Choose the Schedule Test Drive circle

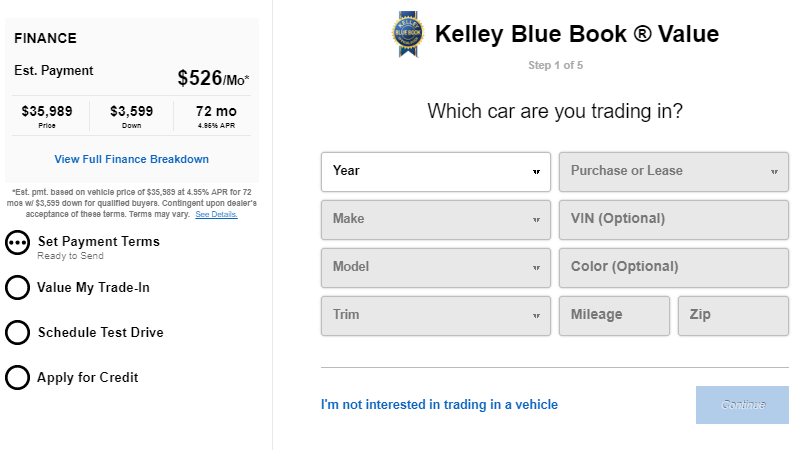point(18,333)
